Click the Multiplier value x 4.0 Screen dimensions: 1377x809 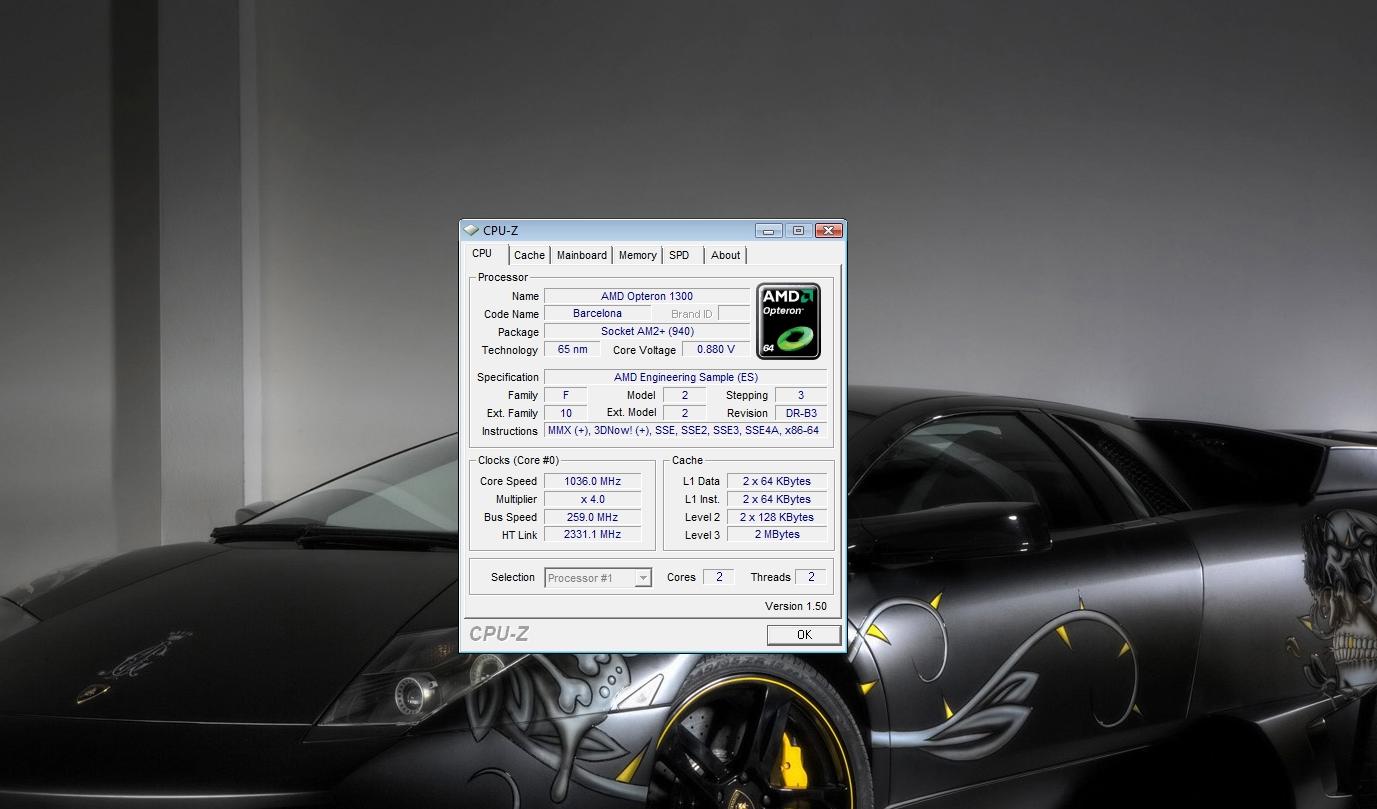(x=593, y=499)
